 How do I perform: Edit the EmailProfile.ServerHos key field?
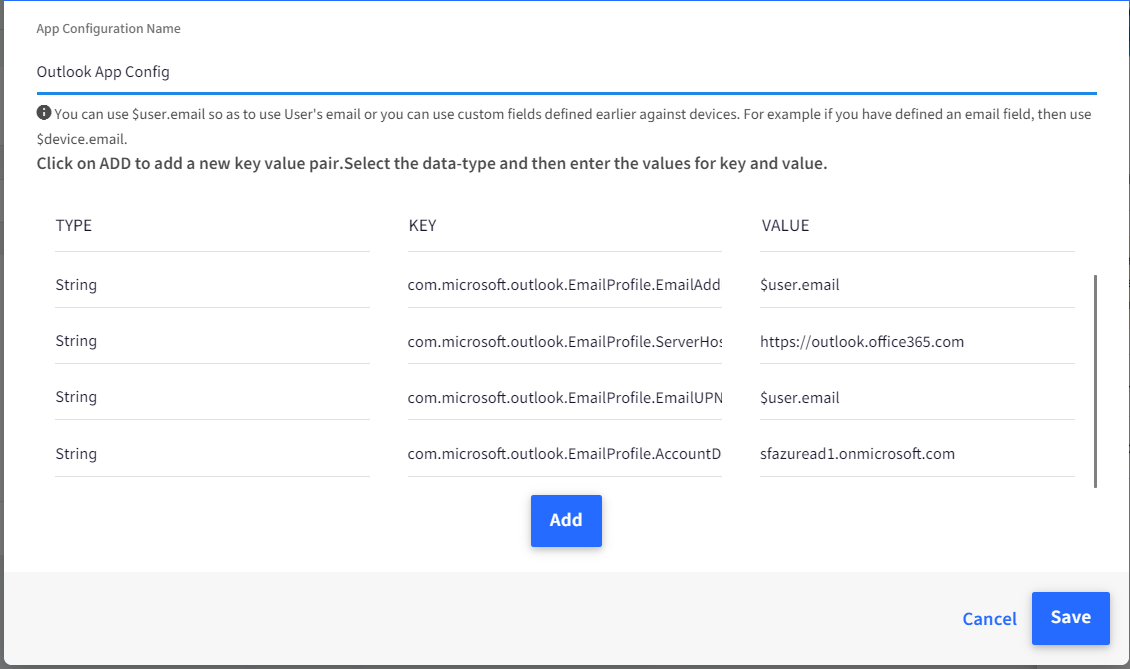[565, 341]
